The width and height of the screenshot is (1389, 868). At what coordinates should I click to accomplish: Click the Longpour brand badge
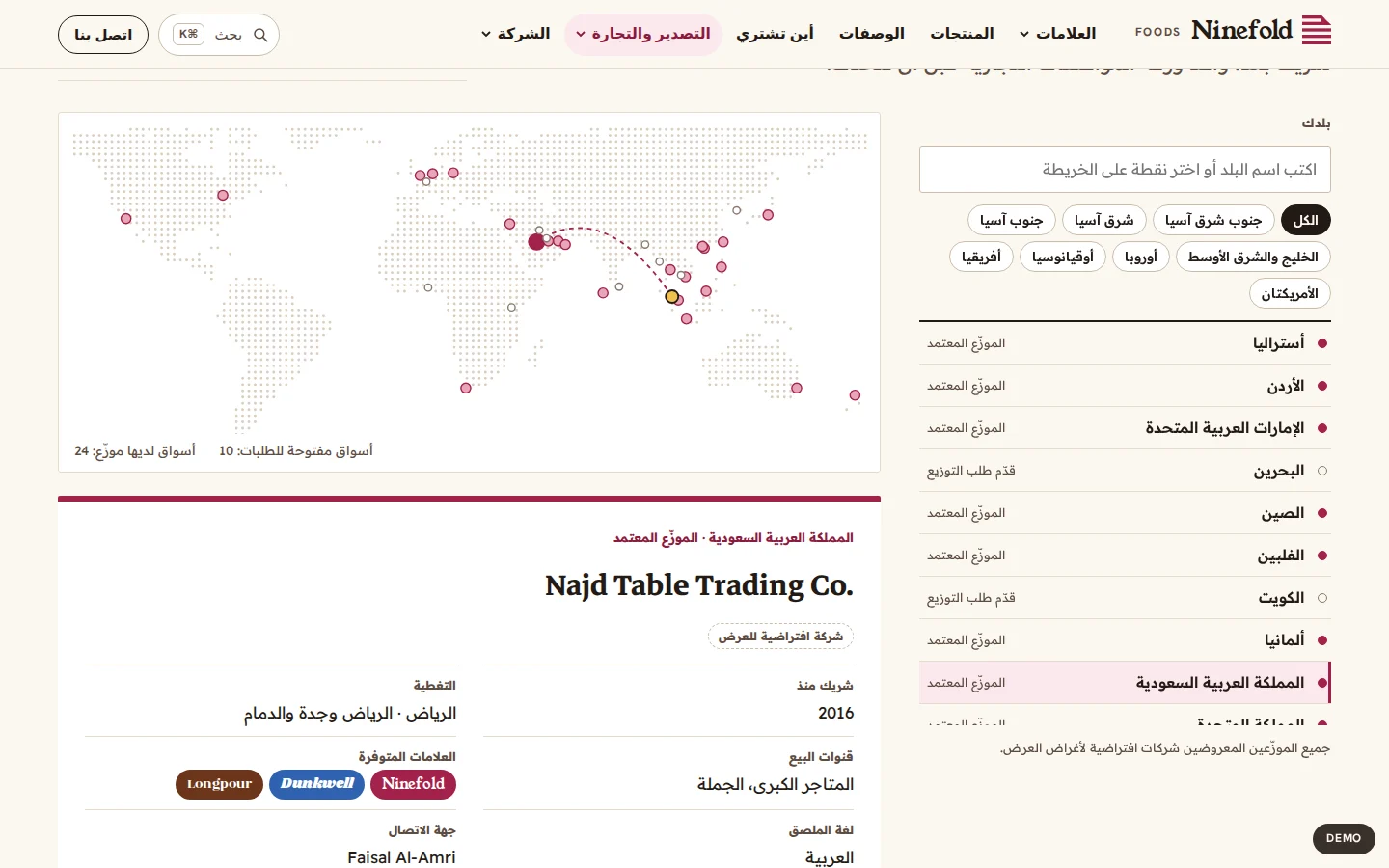coord(220,784)
